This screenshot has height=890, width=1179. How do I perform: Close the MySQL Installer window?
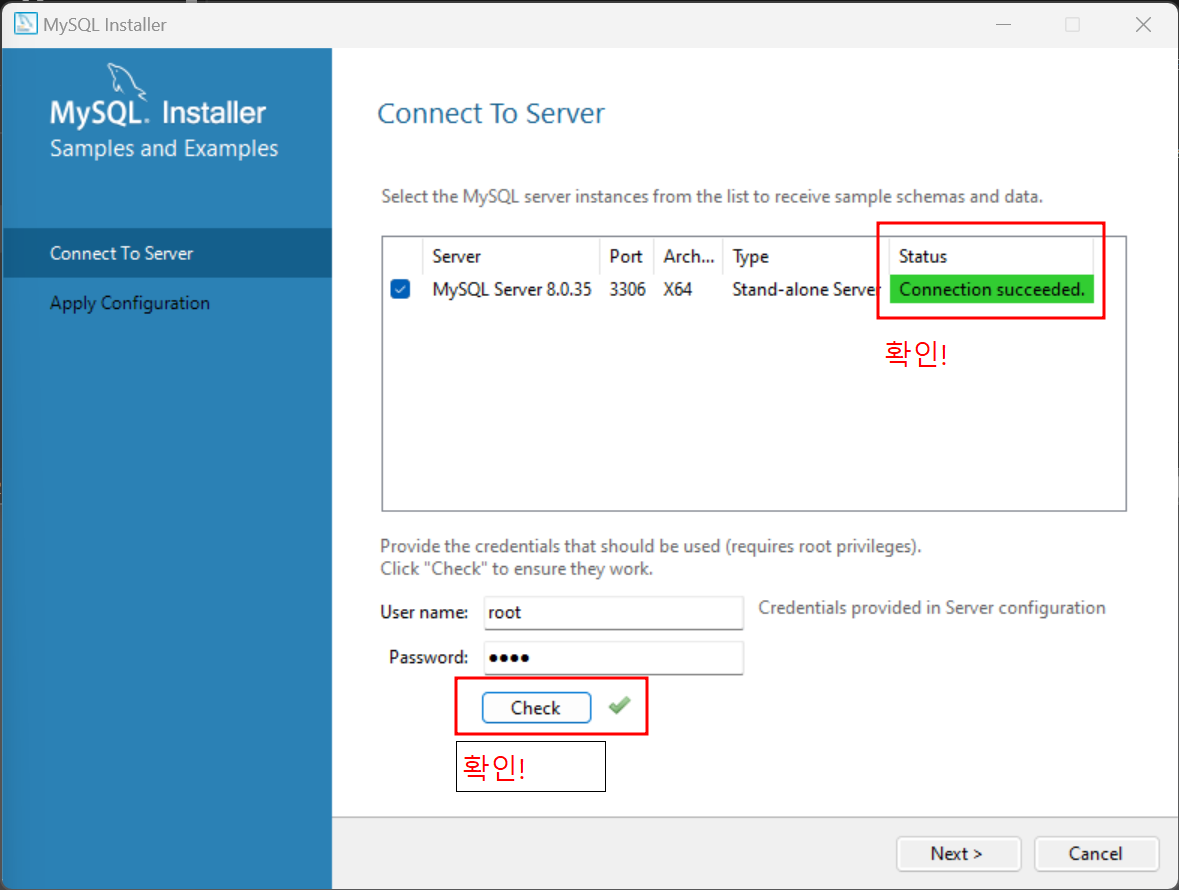[1143, 25]
